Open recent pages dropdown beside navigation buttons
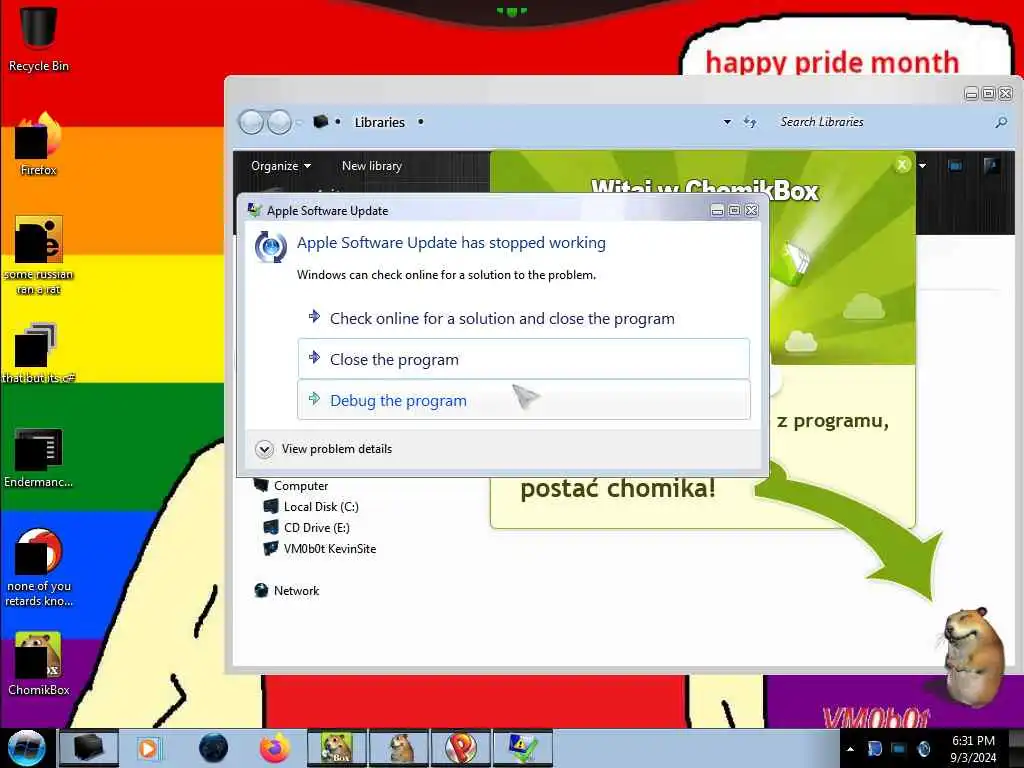This screenshot has height=768, width=1024. (300, 123)
